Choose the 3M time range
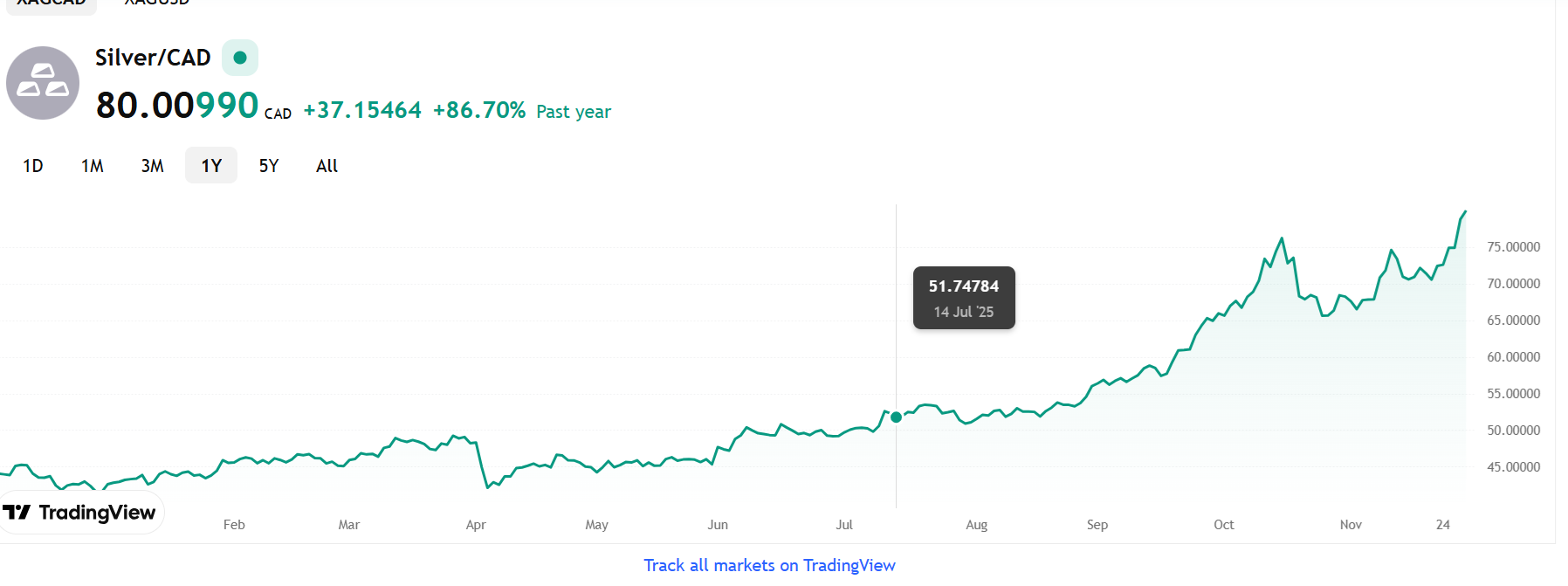Screen dimensions: 1568x586 click(x=153, y=166)
